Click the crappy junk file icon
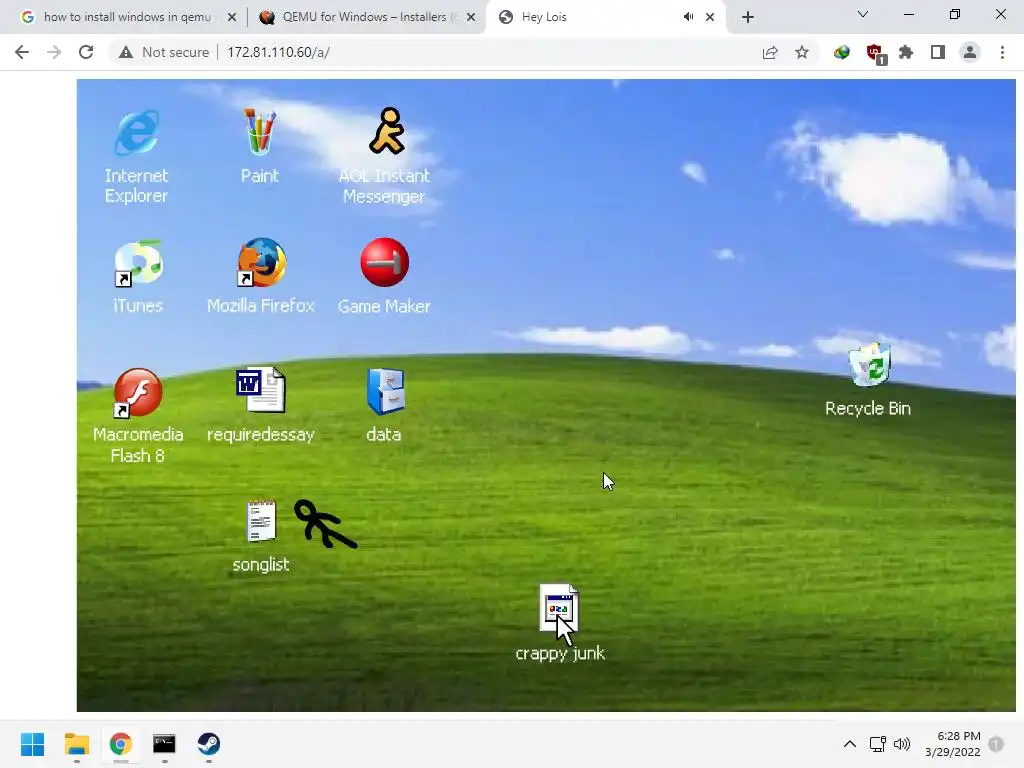1024x768 pixels. 559,609
